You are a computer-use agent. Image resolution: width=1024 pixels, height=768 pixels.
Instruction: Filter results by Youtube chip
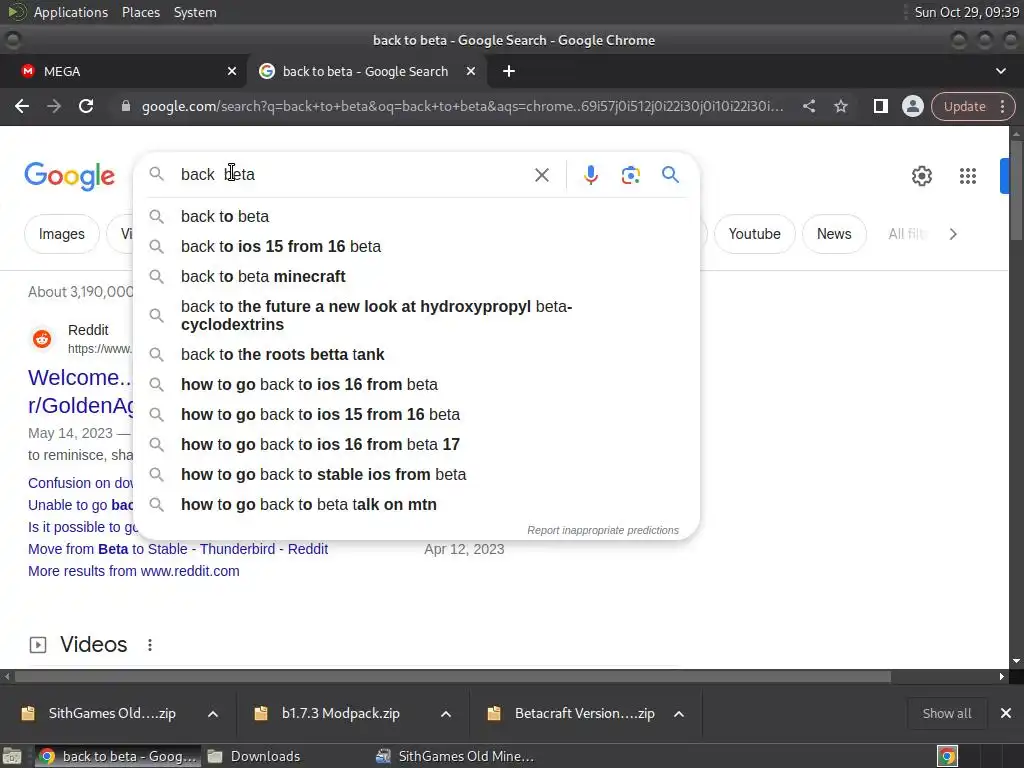coord(754,234)
